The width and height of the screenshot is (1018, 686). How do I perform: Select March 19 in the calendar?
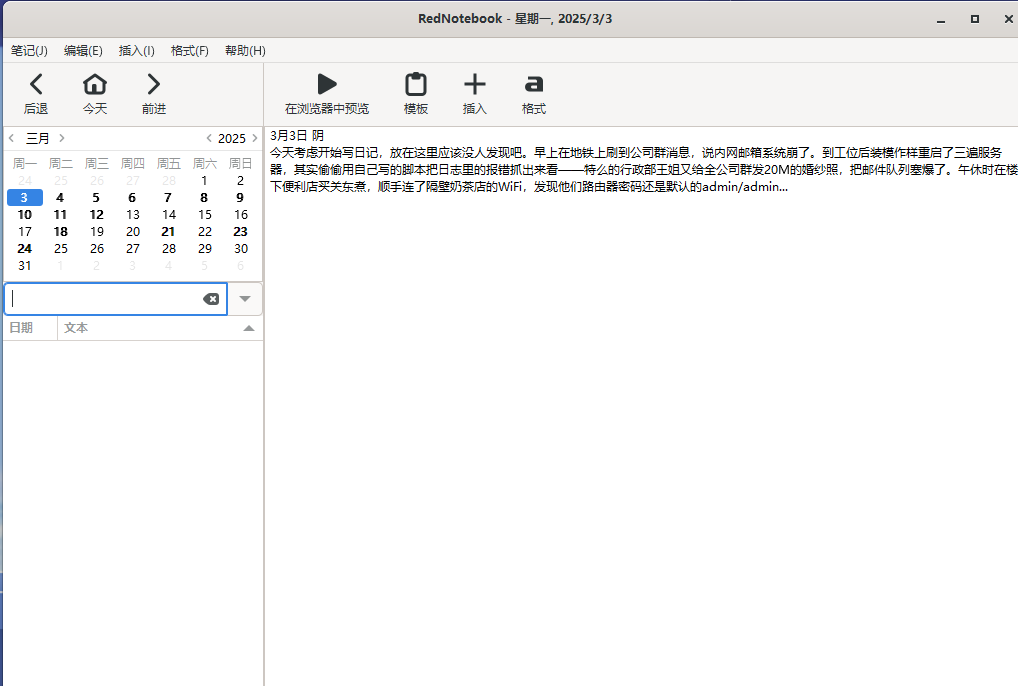[96, 232]
